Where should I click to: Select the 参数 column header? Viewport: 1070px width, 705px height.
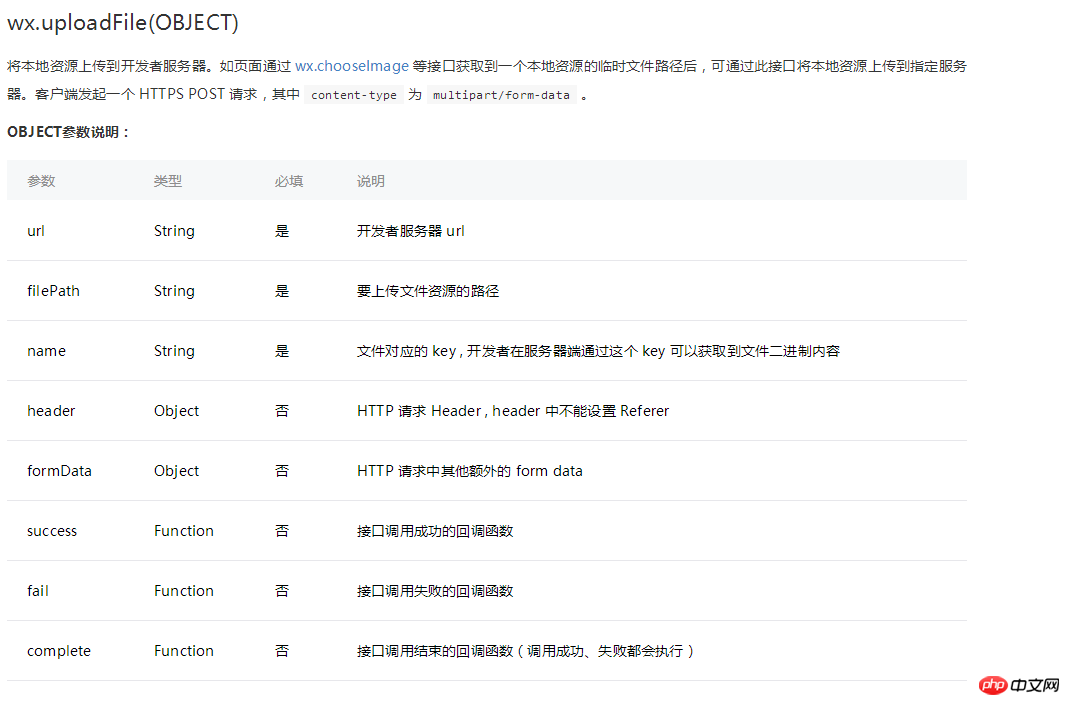point(41,181)
